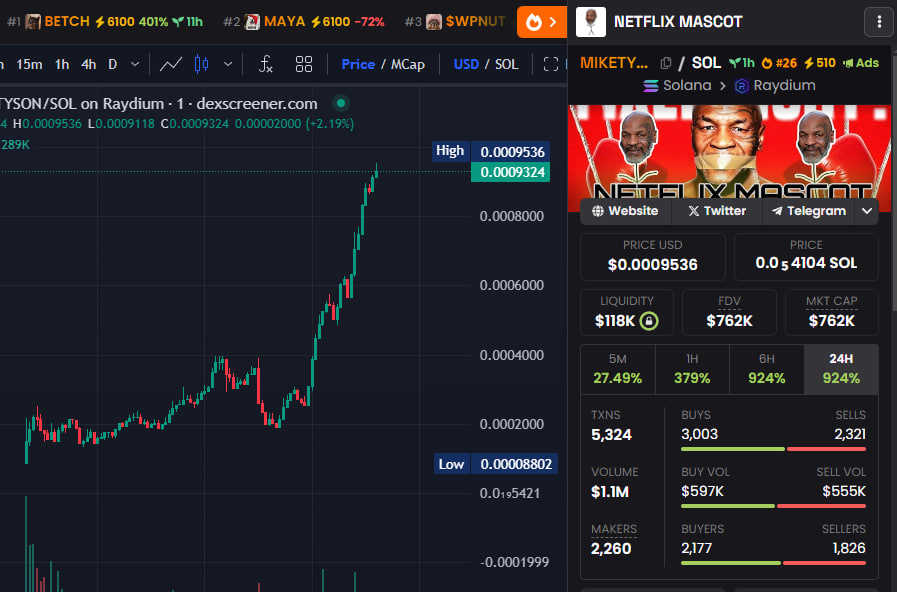Click the buy vol versus sell vol bar
This screenshot has height=592, width=897.
coord(773,506)
